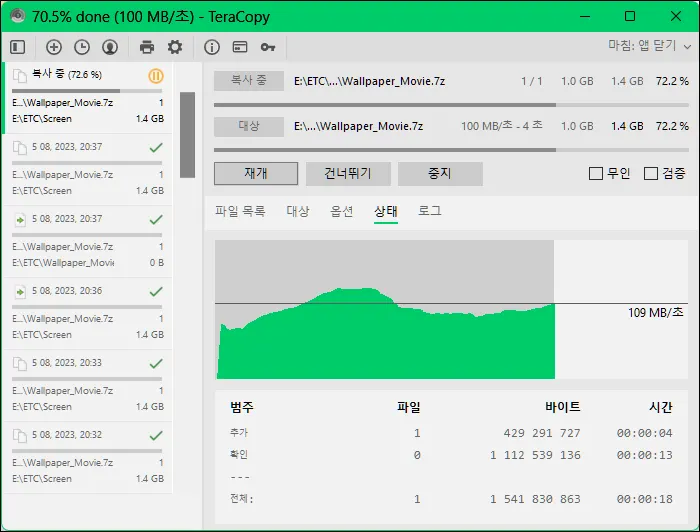Switch to the 파일 목록 tab

[240, 211]
